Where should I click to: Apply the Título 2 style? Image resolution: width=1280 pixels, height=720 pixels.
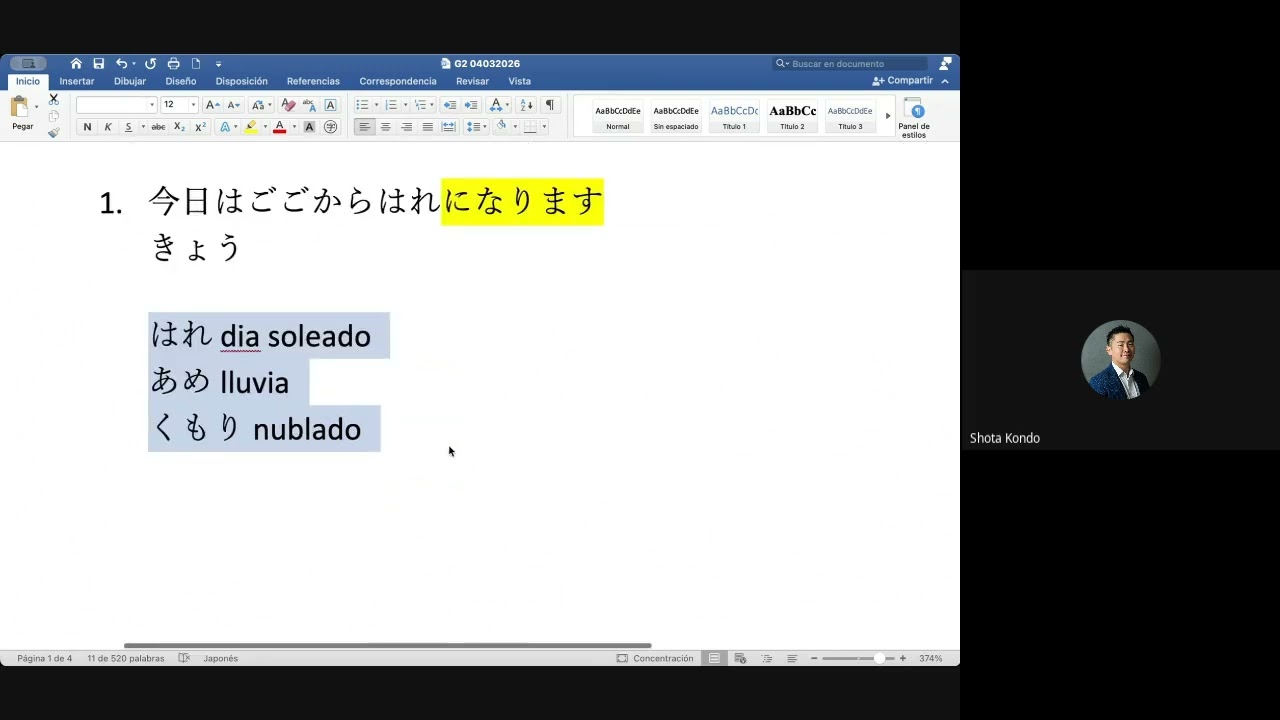[792, 117]
